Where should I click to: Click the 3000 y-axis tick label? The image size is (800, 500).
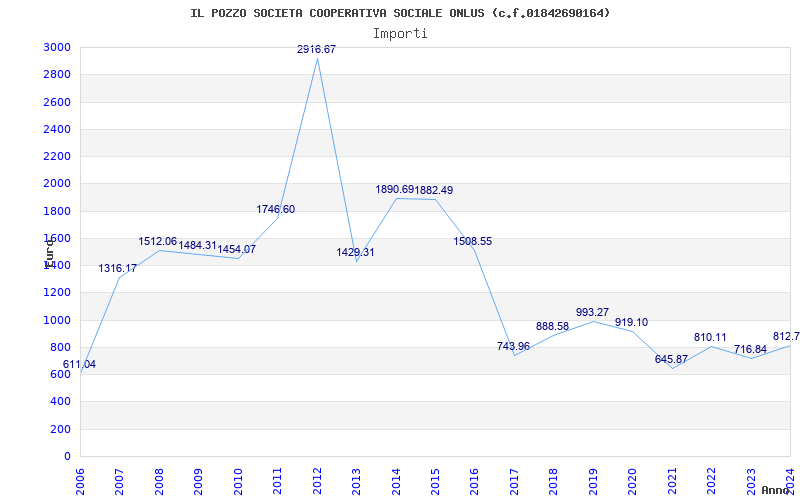click(x=57, y=47)
